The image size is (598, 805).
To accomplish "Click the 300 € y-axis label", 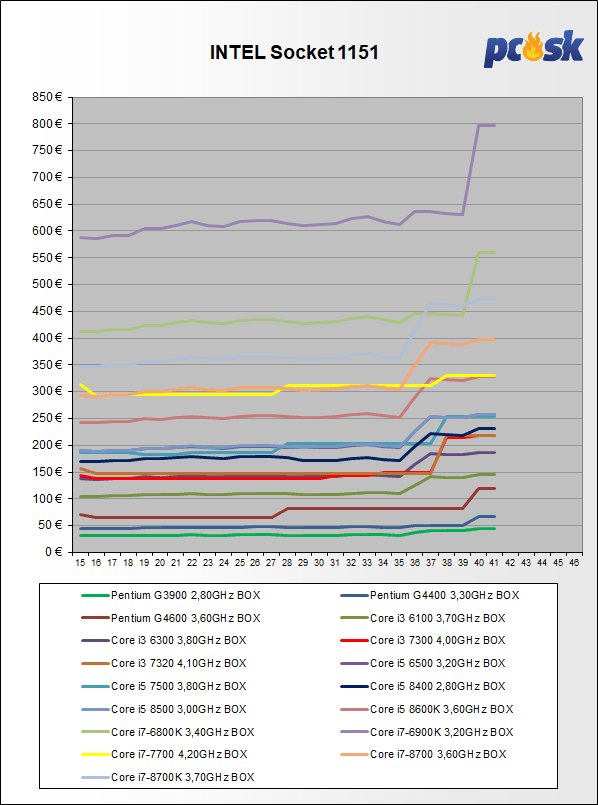I will tap(49, 391).
